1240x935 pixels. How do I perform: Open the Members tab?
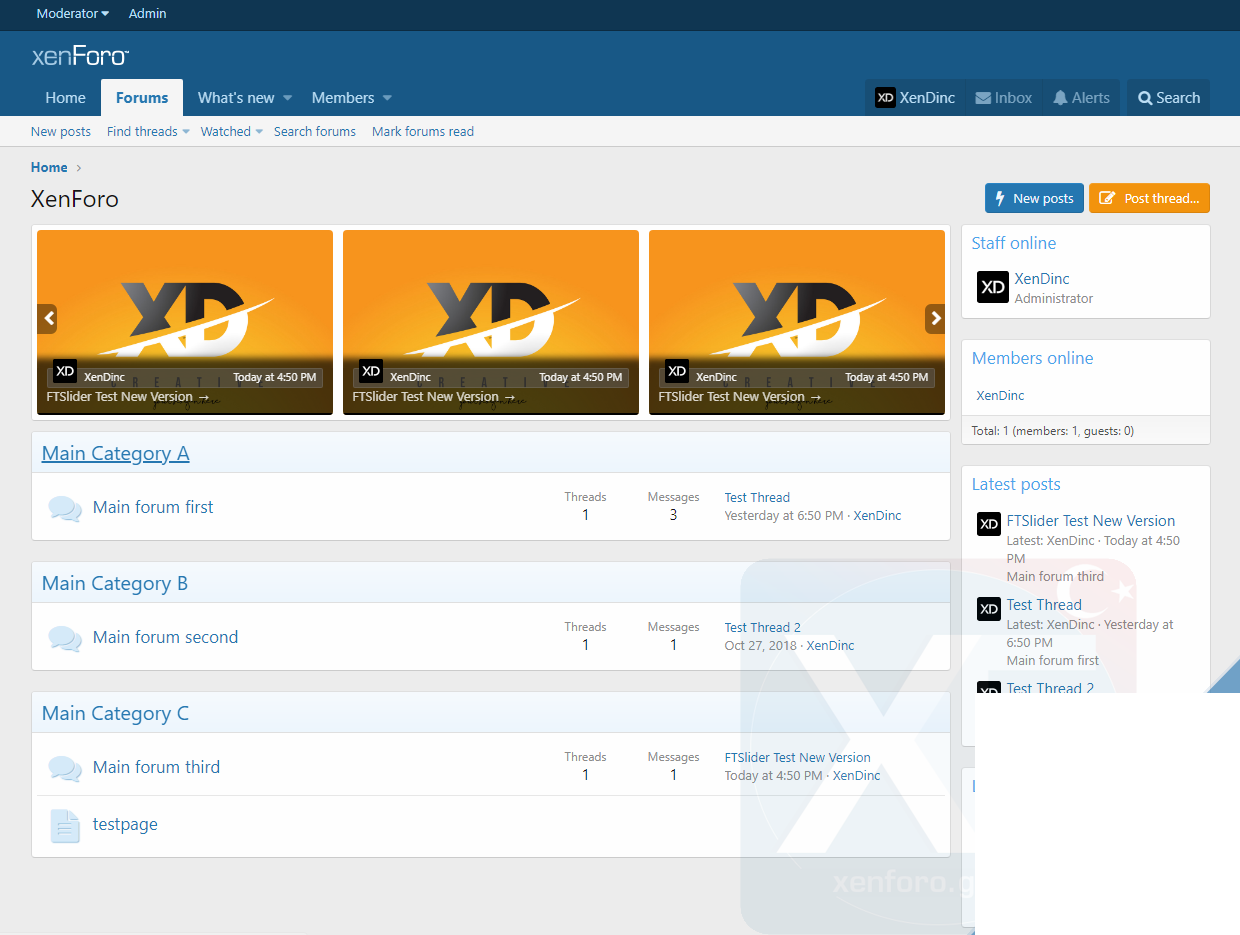pyautogui.click(x=343, y=98)
